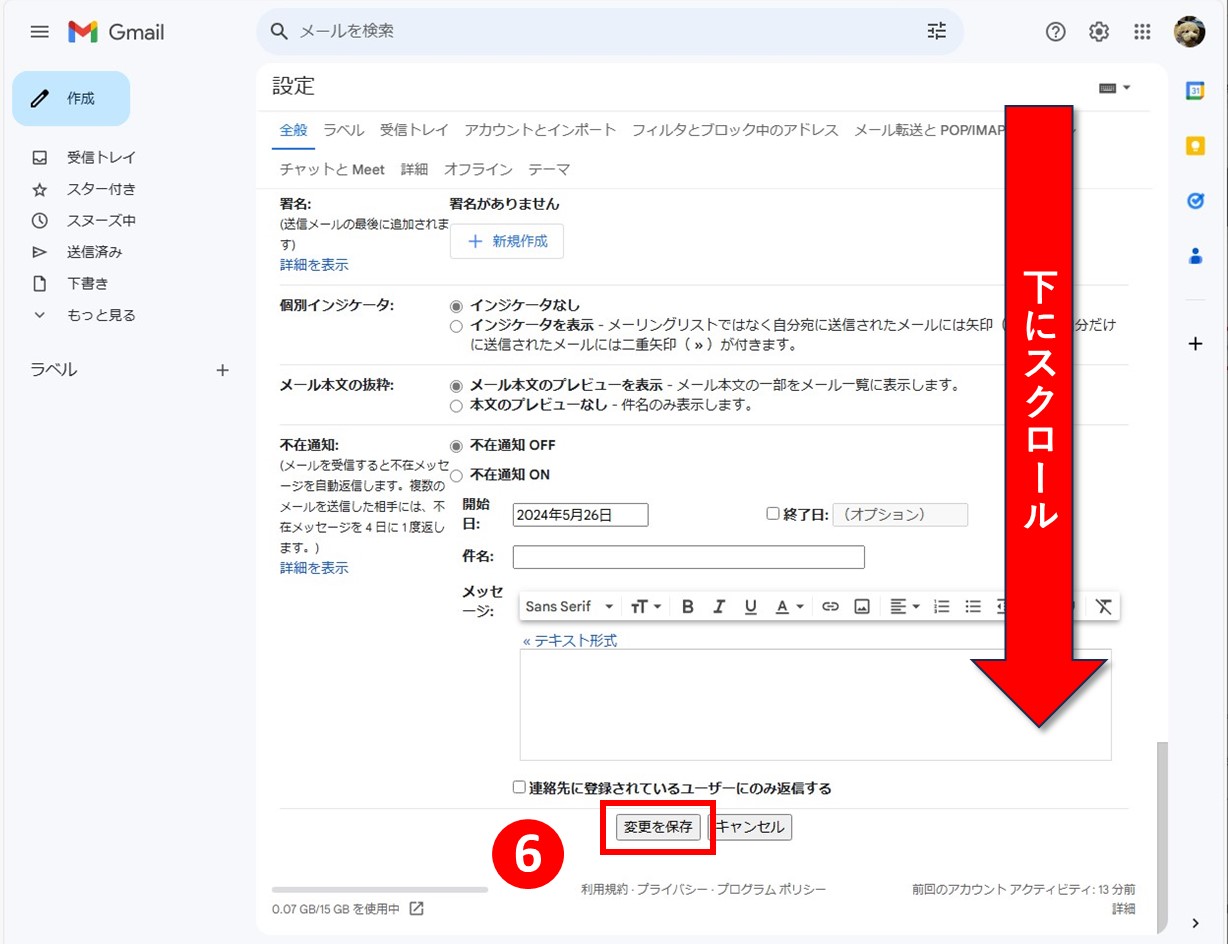Open the Gmail main menu hamburger icon
This screenshot has width=1228, height=944.
(x=39, y=32)
